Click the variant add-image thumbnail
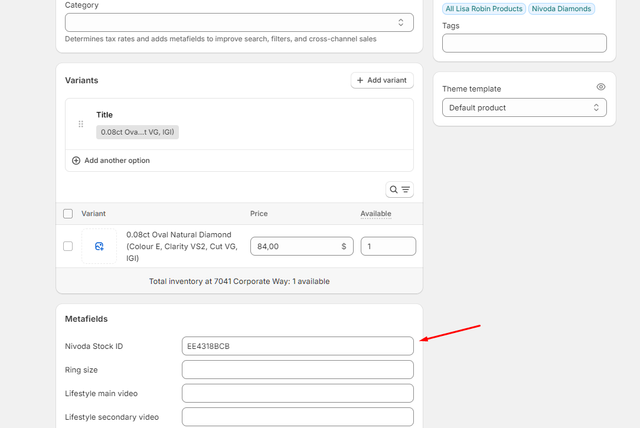This screenshot has height=428, width=640. tap(99, 246)
